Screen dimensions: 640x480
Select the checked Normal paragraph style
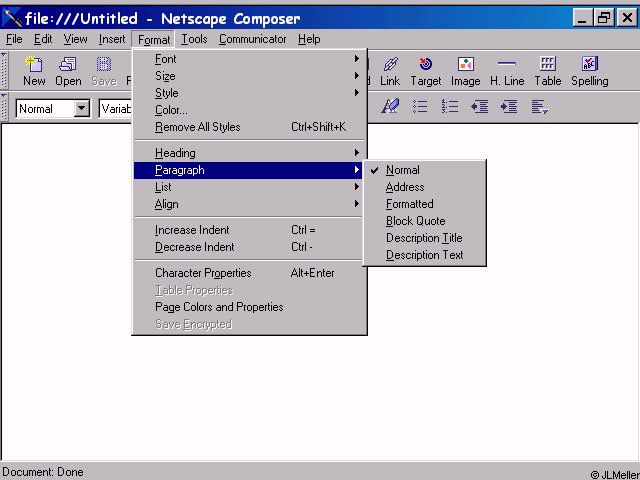[x=424, y=170]
